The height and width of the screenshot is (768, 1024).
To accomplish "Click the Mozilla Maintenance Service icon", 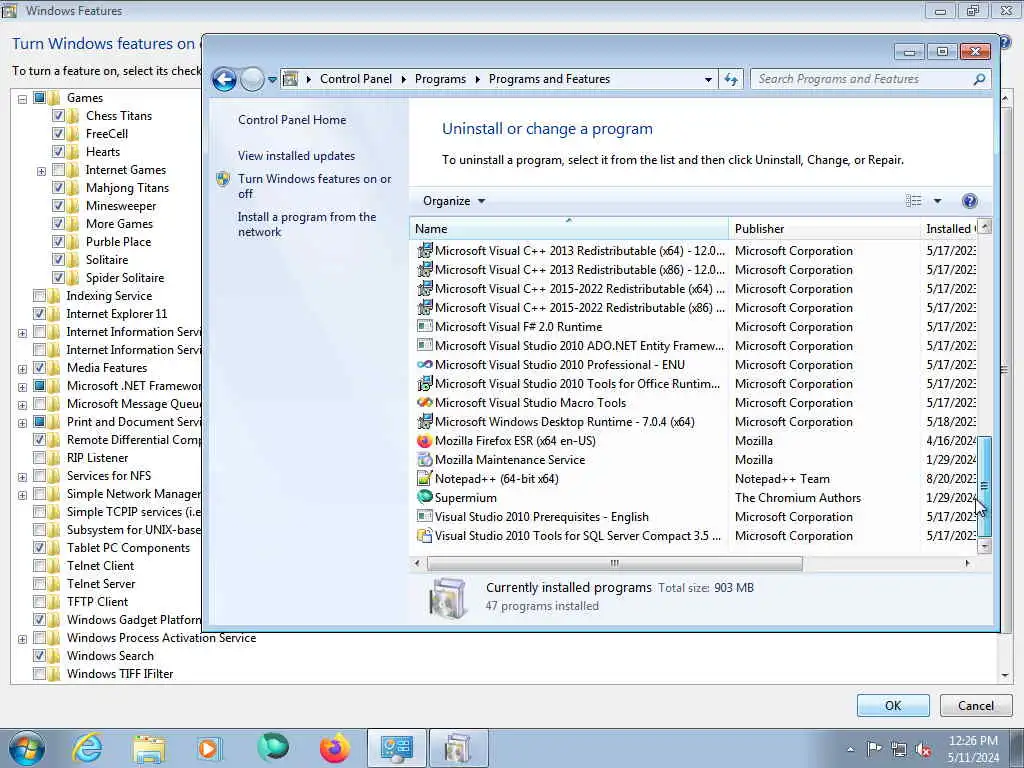I will pos(424,460).
